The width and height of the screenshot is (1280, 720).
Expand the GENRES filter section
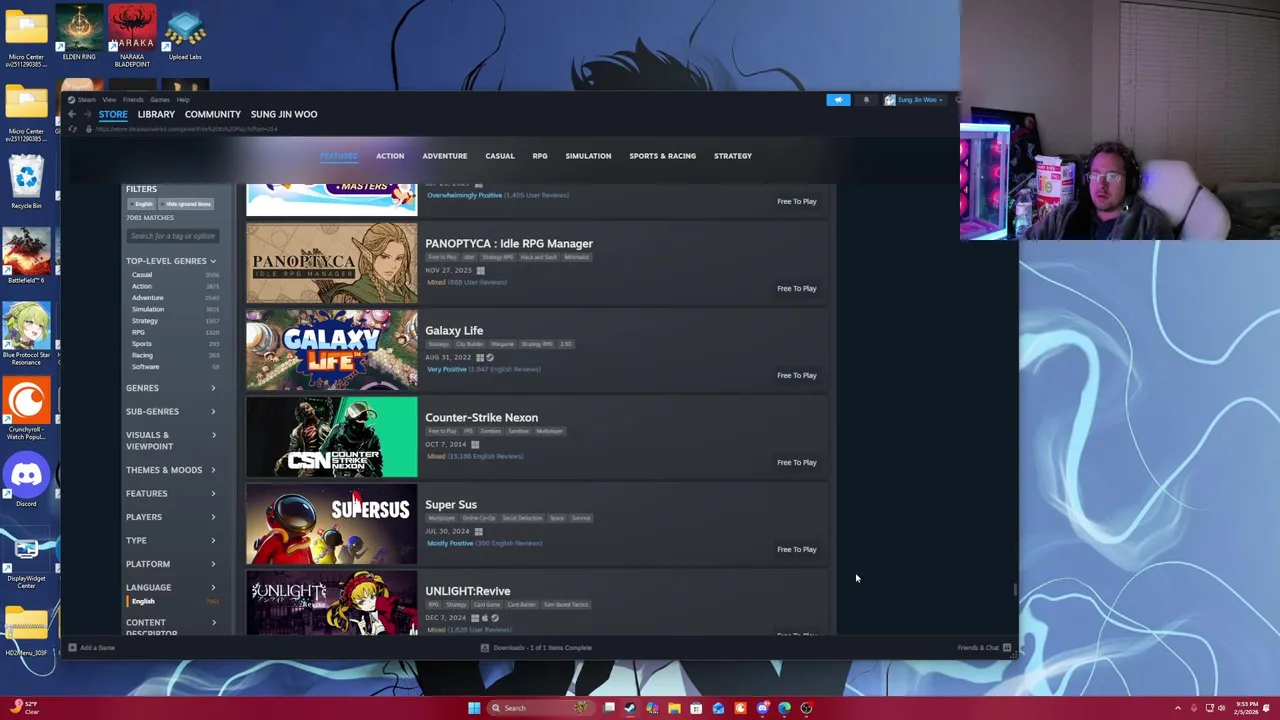(x=171, y=388)
